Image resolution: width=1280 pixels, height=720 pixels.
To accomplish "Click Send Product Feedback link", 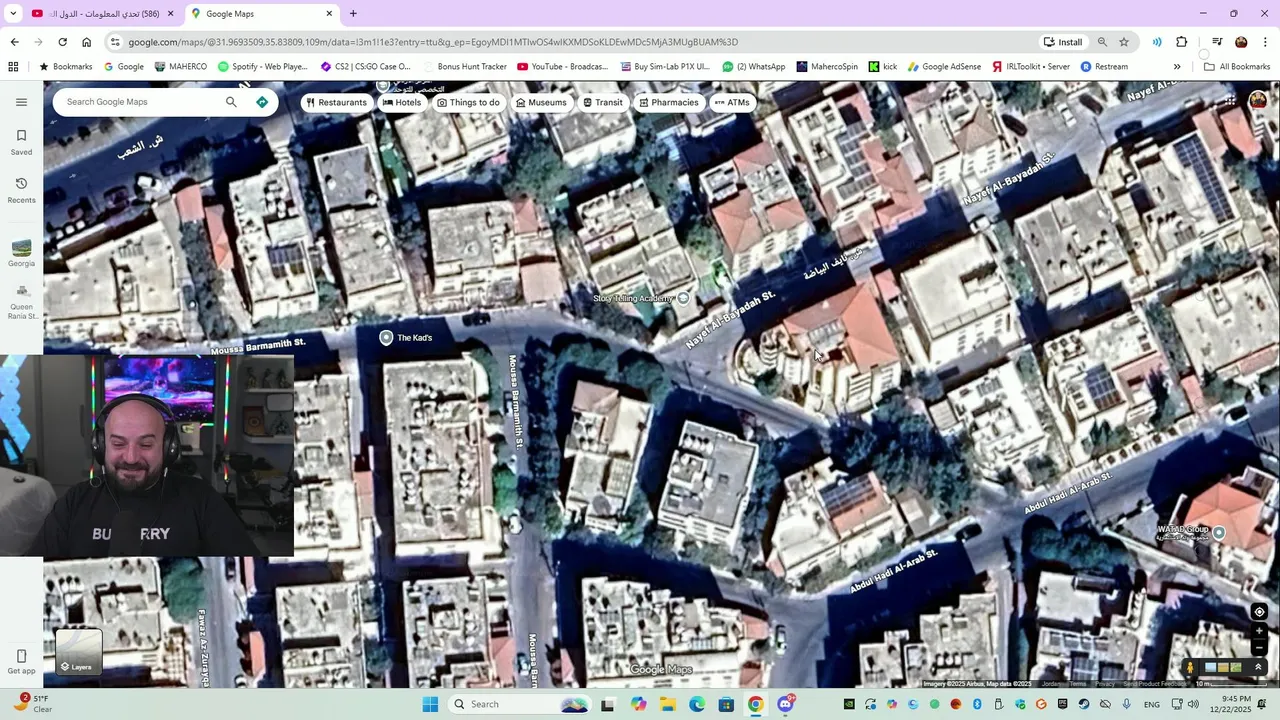I will coord(1155,684).
